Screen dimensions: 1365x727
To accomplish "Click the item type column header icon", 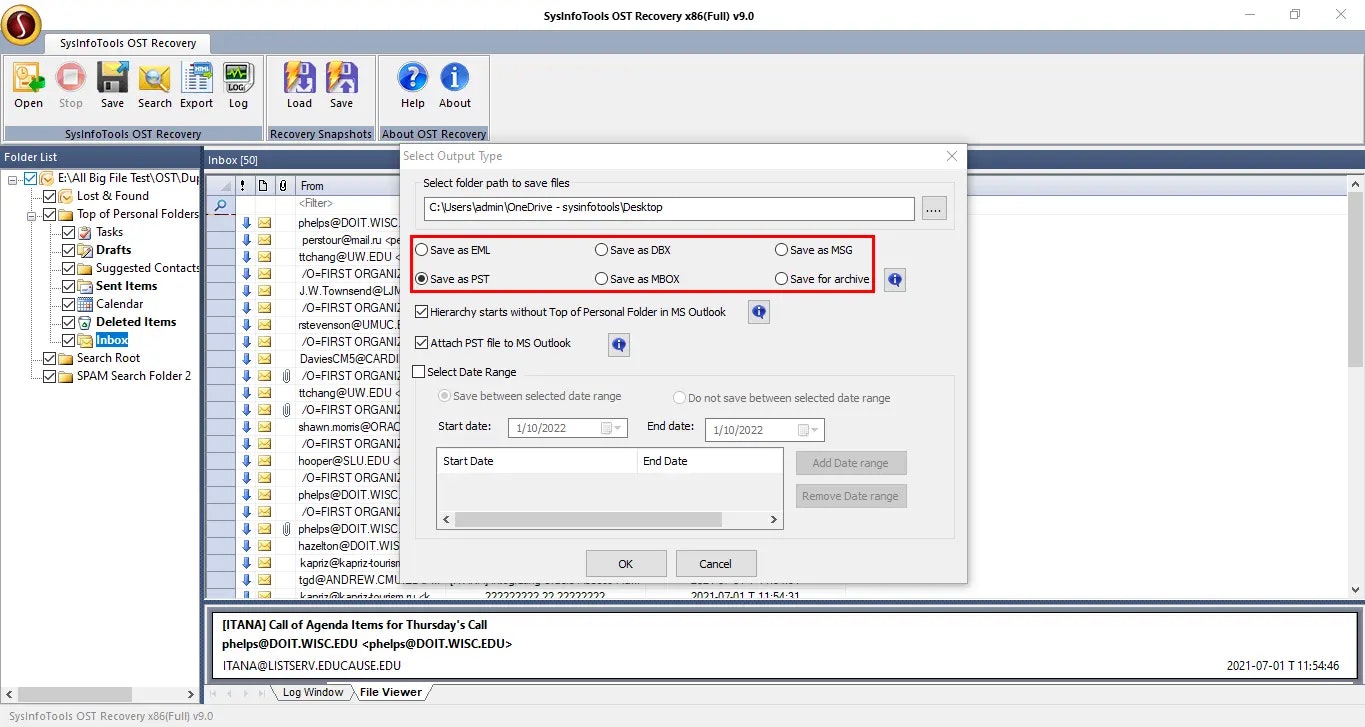I will click(263, 185).
